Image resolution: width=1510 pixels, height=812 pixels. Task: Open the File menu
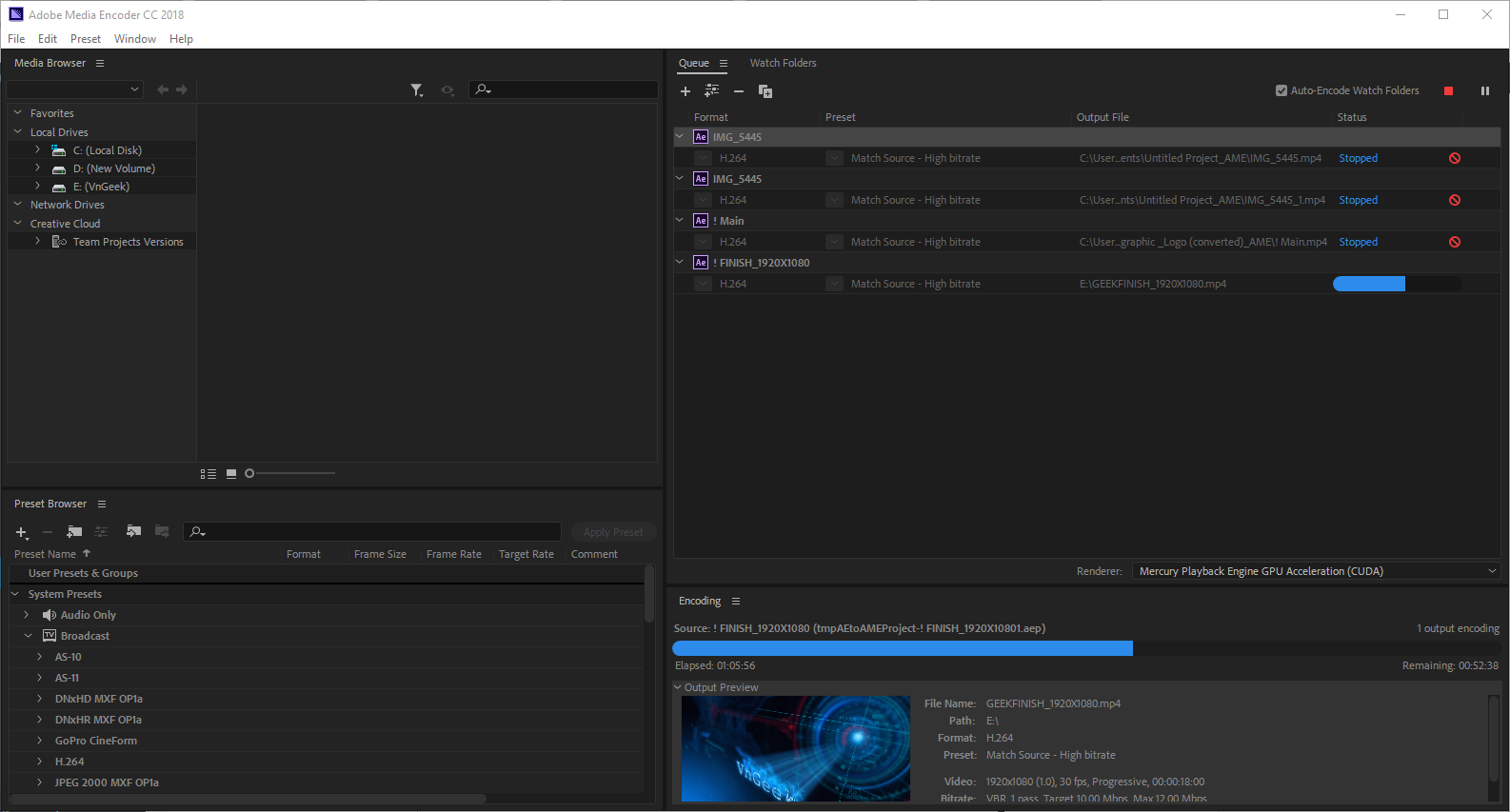[16, 39]
